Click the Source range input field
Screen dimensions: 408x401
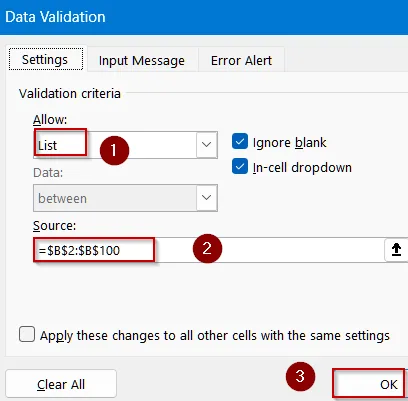(209, 250)
